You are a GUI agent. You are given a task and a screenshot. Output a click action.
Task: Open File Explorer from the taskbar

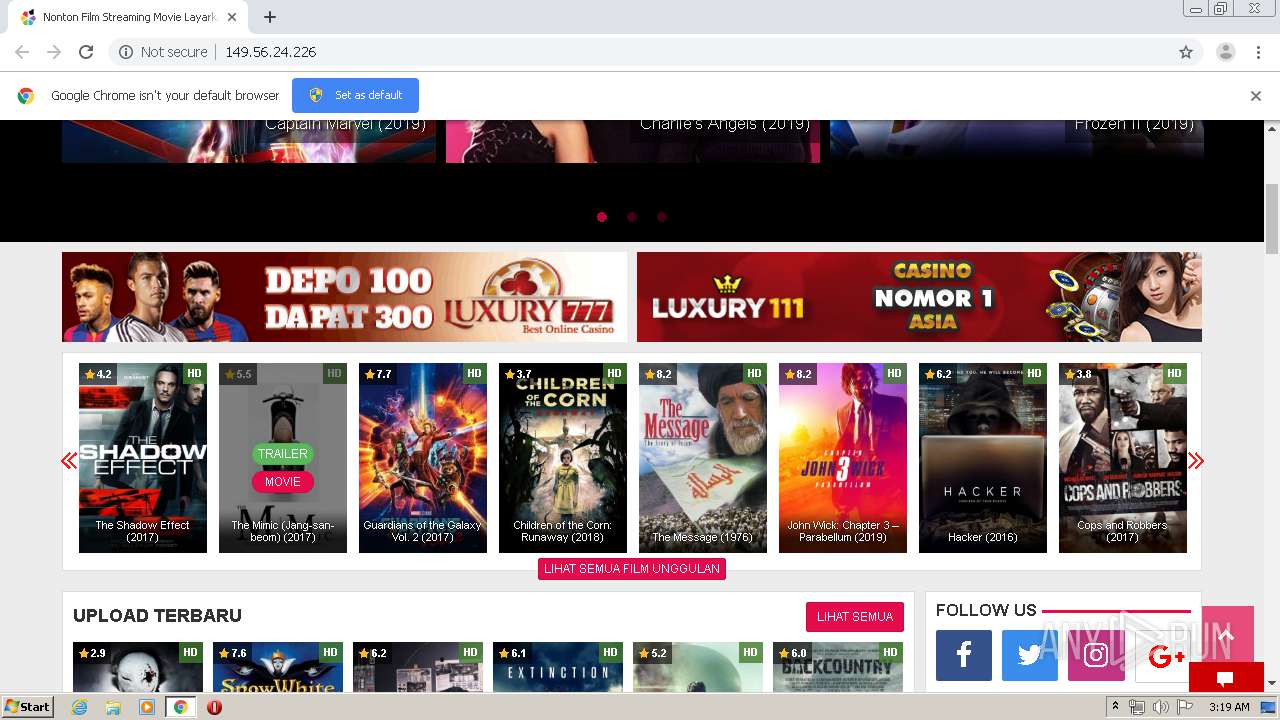tap(113, 707)
